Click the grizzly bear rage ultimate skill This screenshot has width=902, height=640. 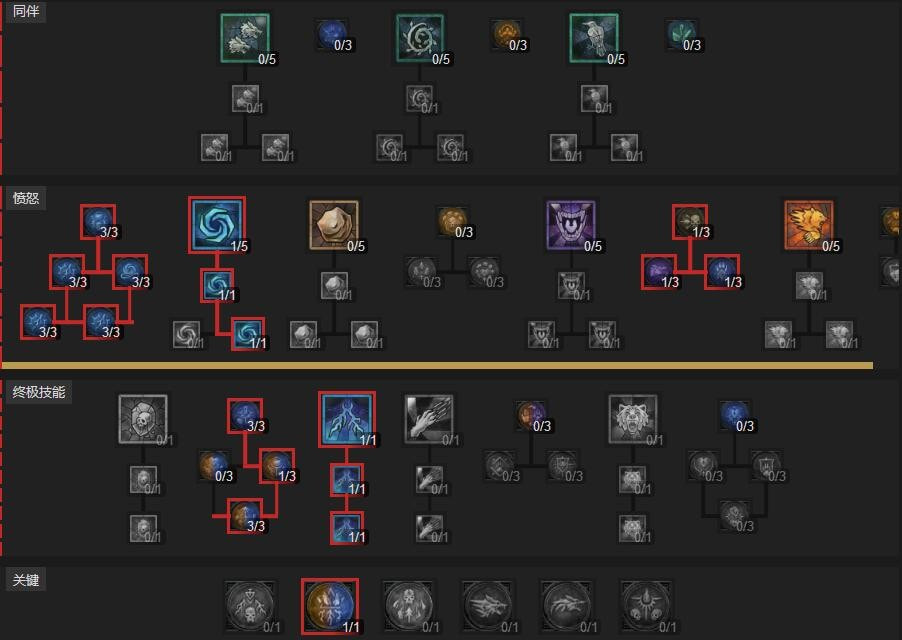coord(633,419)
